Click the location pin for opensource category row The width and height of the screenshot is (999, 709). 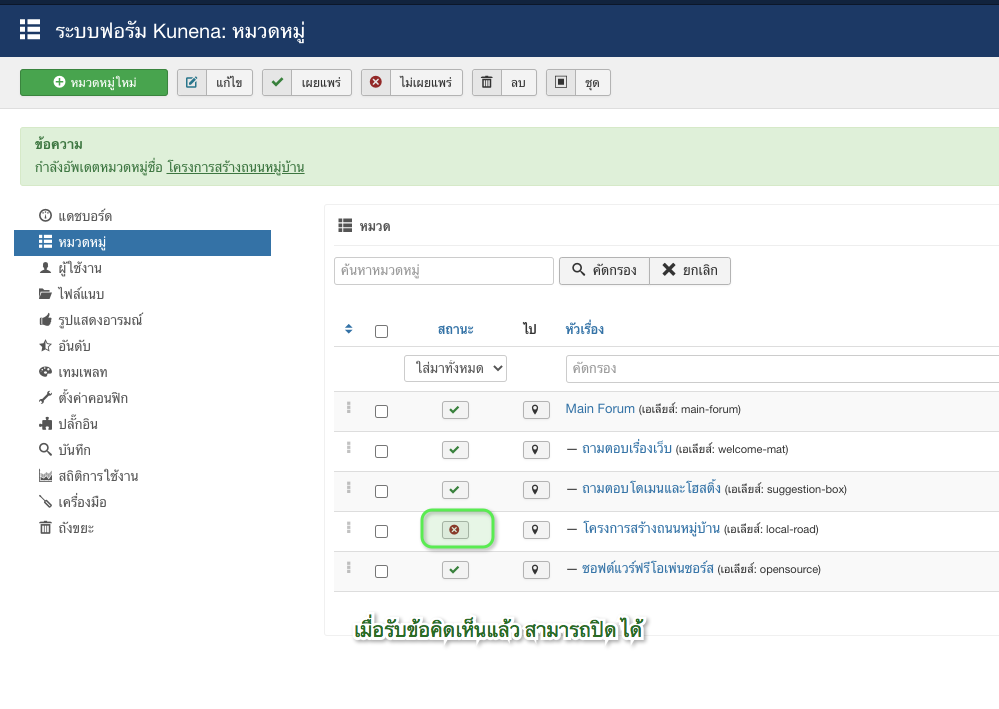(x=536, y=569)
